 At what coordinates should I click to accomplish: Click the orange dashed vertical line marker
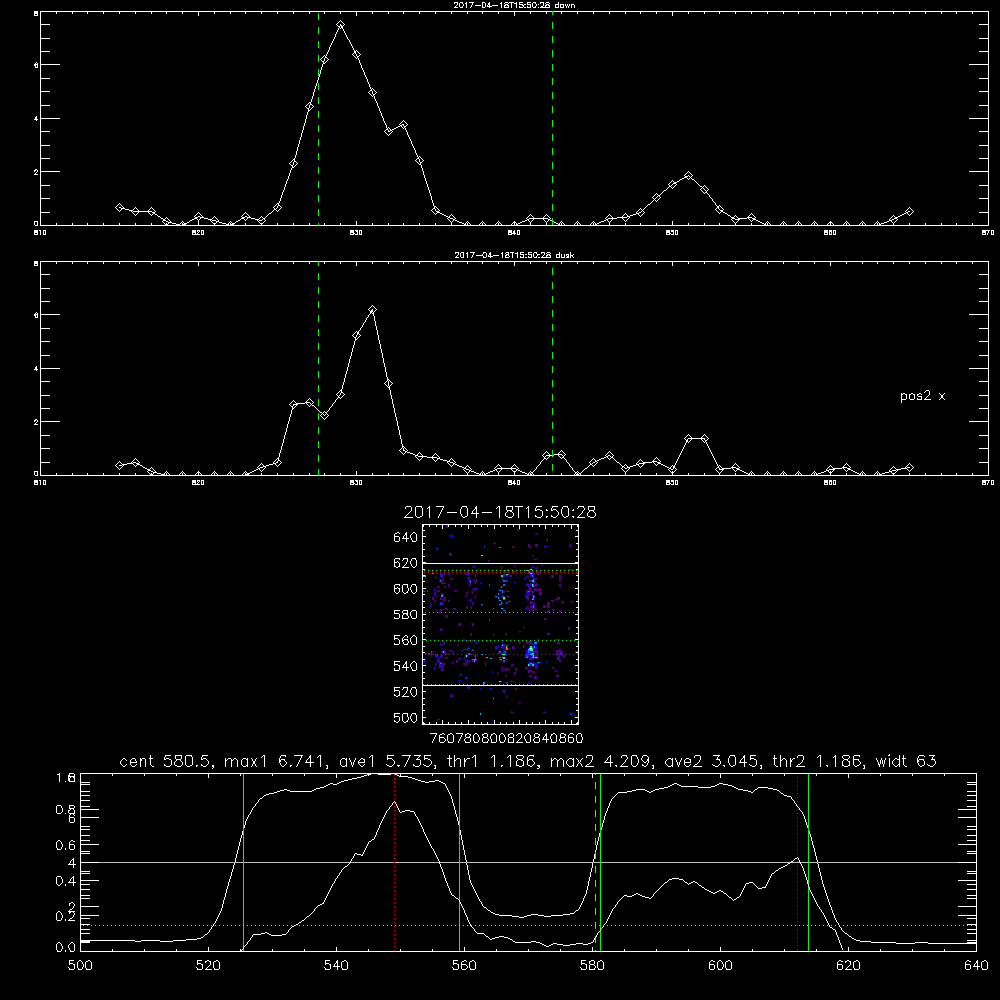click(596, 862)
